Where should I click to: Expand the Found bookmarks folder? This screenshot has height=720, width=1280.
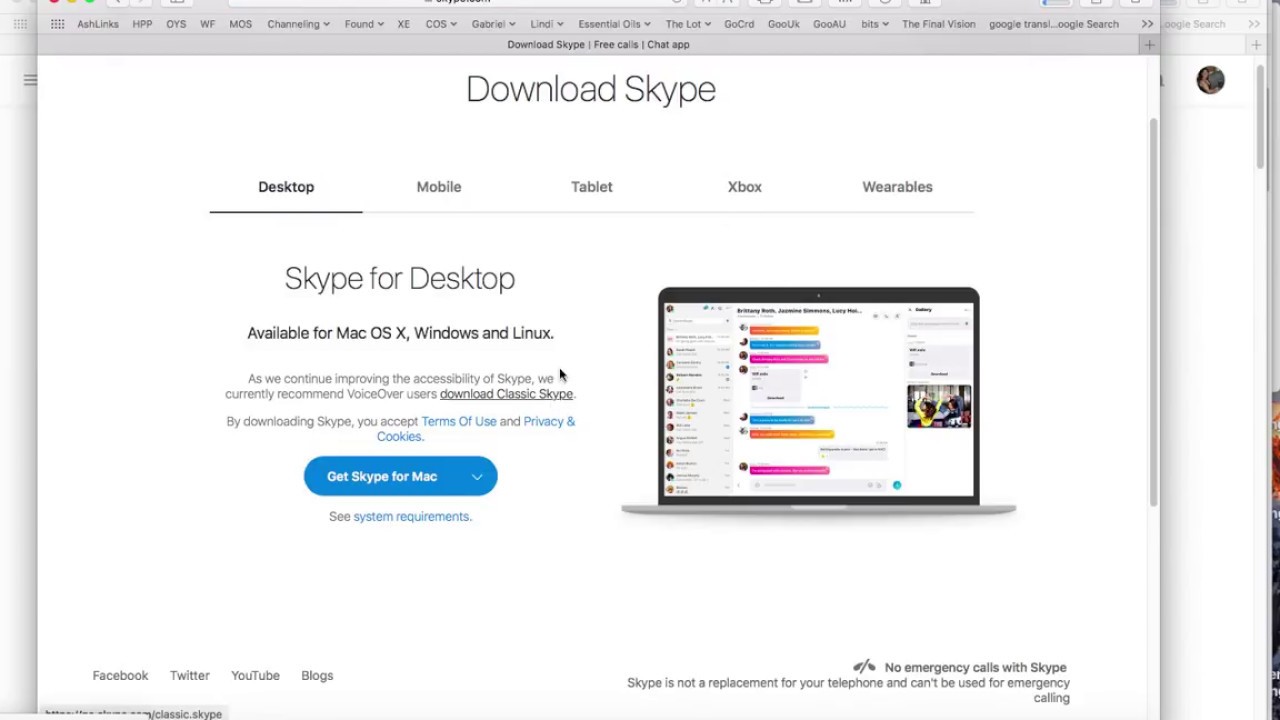tap(364, 24)
